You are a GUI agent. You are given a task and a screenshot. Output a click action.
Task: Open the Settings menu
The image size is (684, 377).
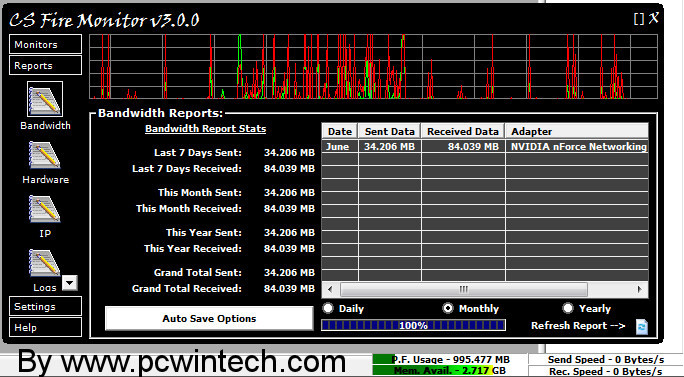pos(45,306)
